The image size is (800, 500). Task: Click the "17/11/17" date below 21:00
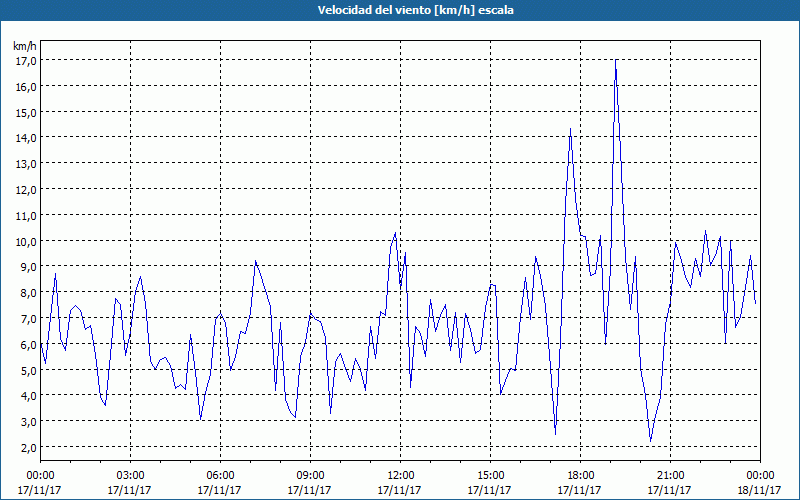(669, 490)
